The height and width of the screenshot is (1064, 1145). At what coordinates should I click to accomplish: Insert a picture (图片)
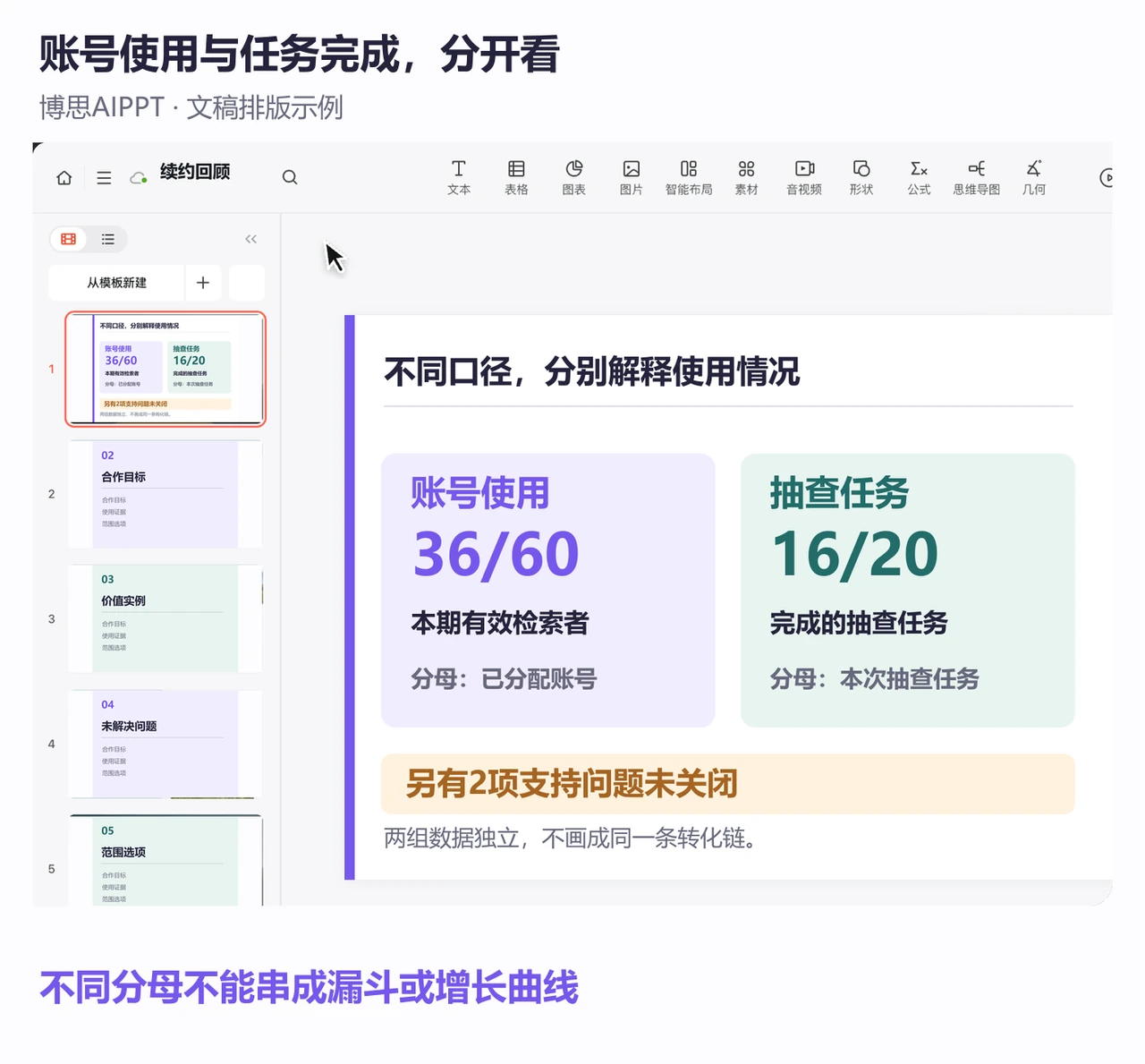tap(632, 177)
